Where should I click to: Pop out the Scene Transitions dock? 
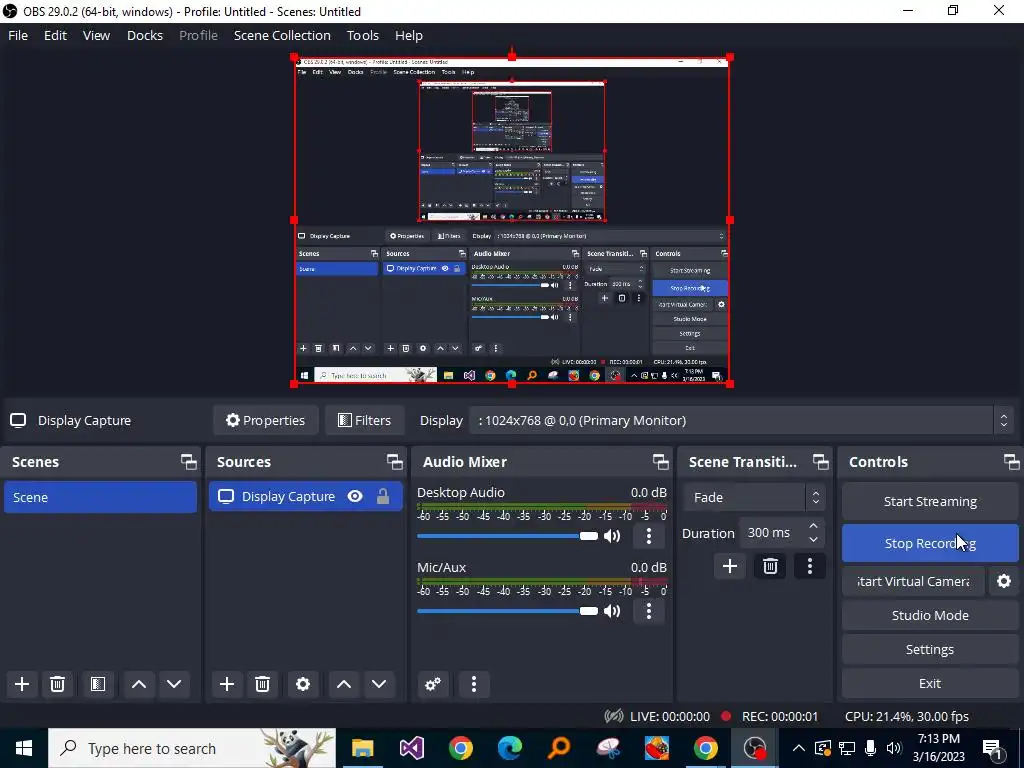click(820, 462)
